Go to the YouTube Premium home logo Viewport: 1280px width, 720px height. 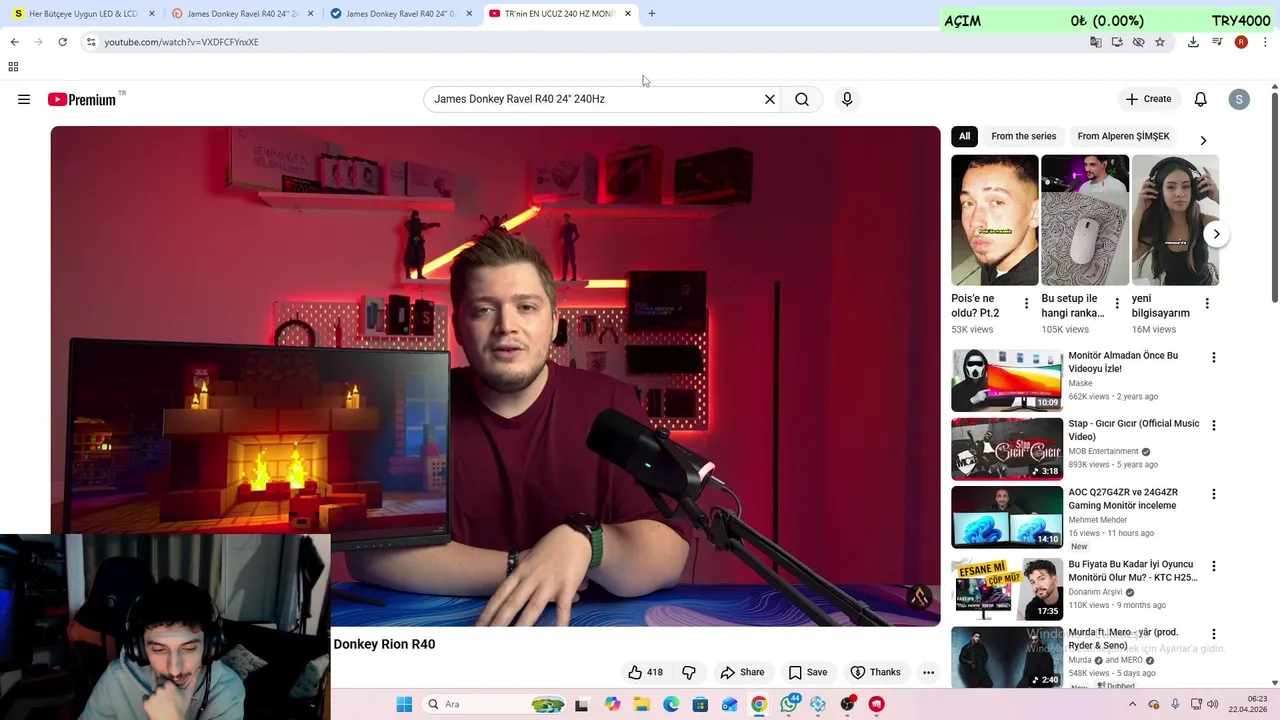point(82,99)
